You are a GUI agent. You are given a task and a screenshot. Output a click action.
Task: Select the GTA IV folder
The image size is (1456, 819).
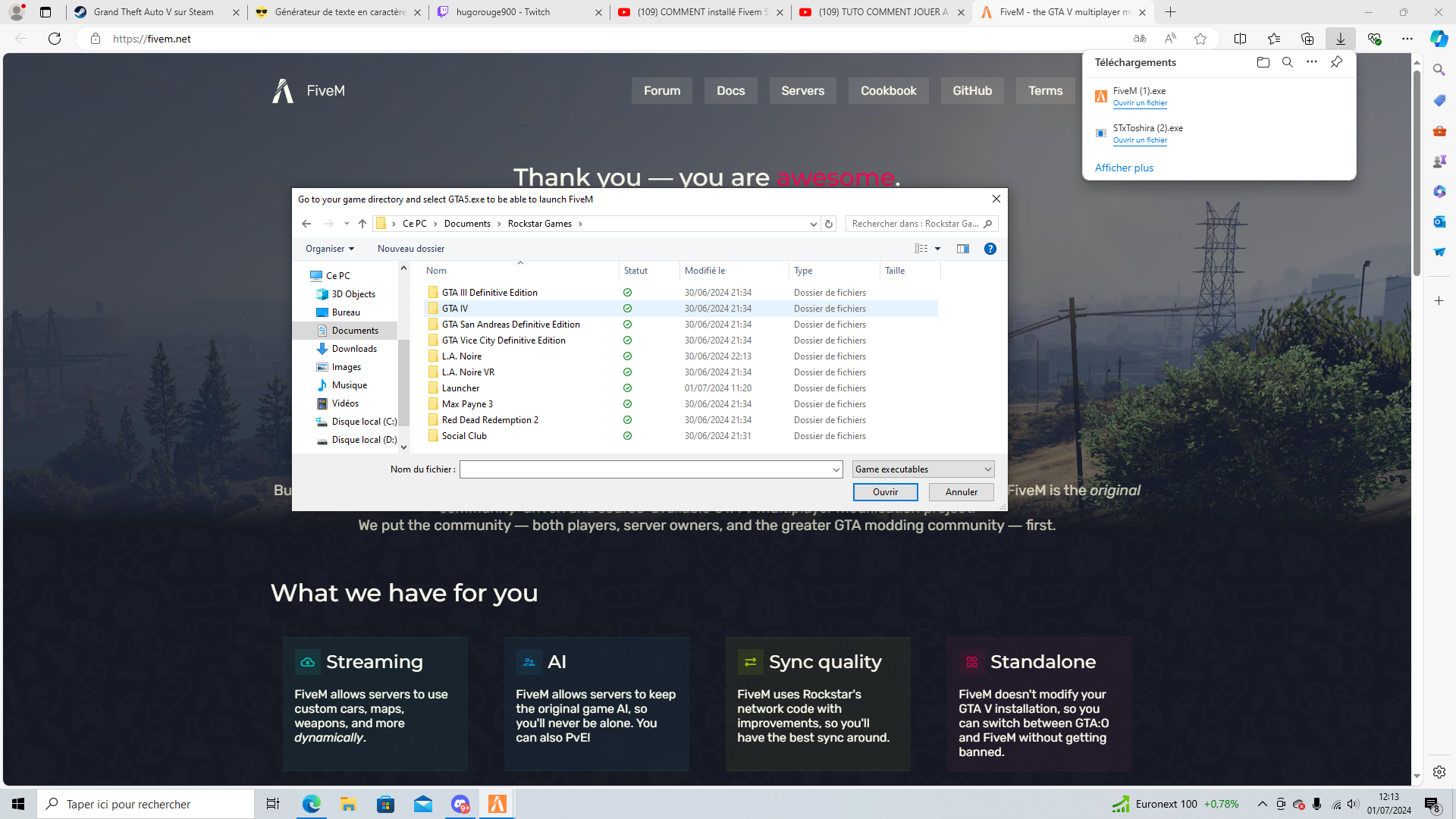pyautogui.click(x=681, y=309)
